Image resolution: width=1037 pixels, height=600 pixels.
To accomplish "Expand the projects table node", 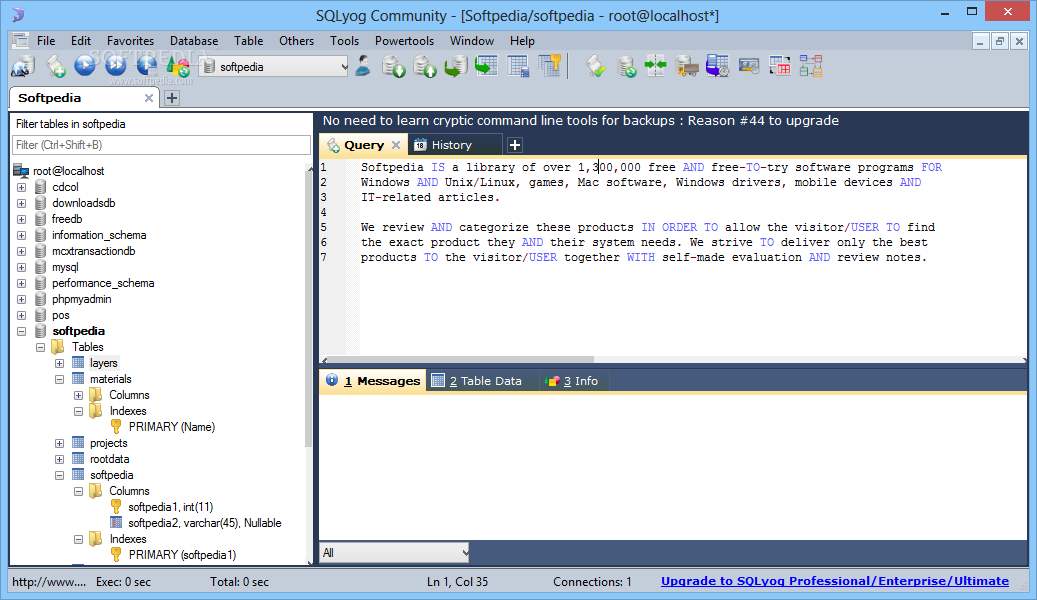I will click(60, 443).
